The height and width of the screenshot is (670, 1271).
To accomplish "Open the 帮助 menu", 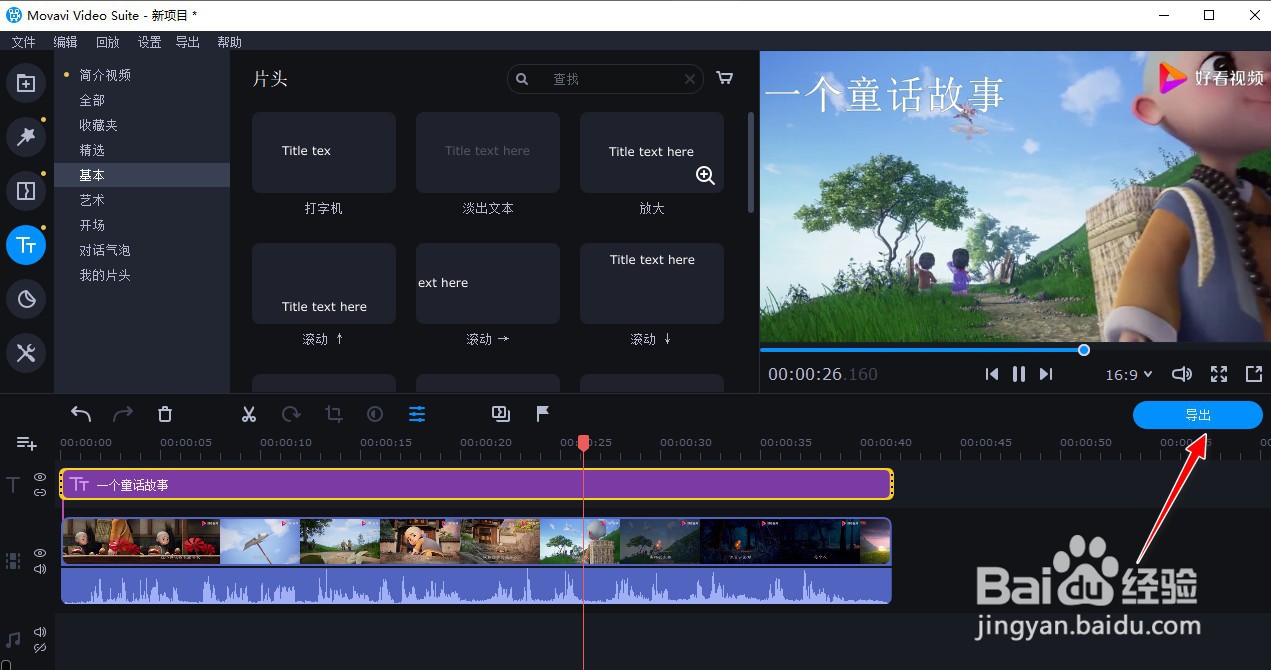I will click(x=230, y=42).
